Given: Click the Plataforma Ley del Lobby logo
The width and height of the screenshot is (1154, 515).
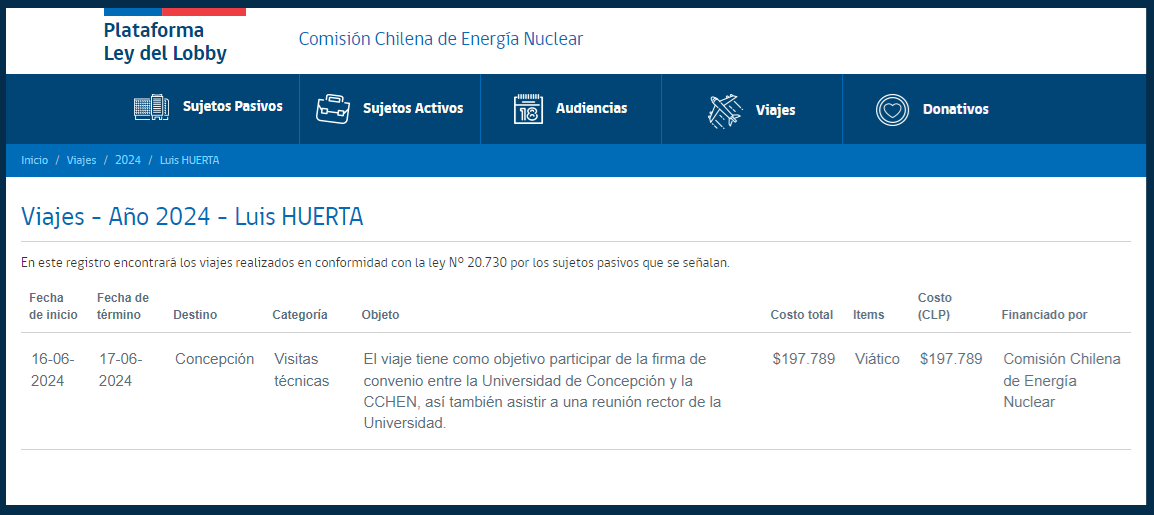Looking at the screenshot, I should tap(175, 37).
